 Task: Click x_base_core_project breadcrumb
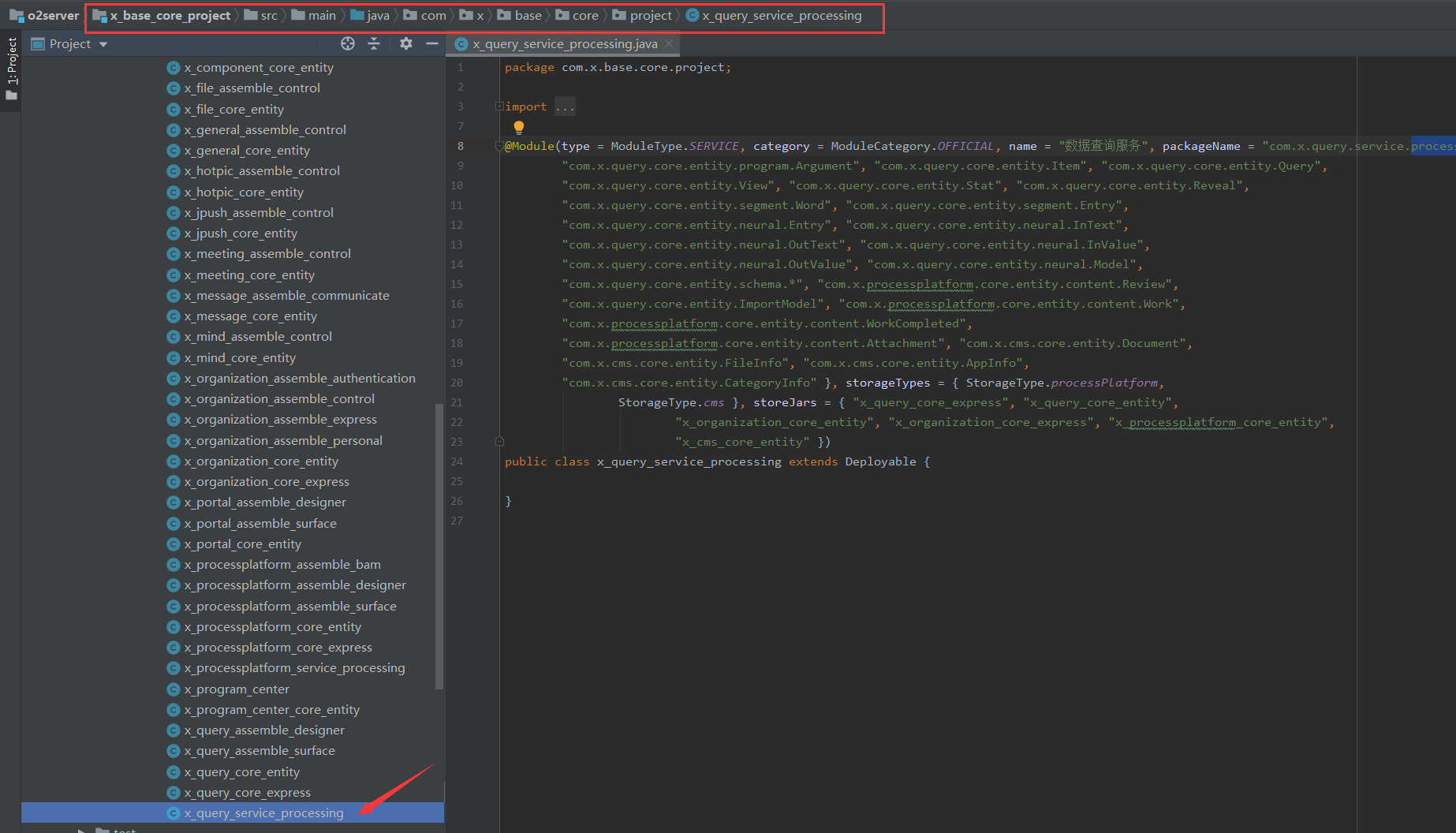(x=170, y=16)
